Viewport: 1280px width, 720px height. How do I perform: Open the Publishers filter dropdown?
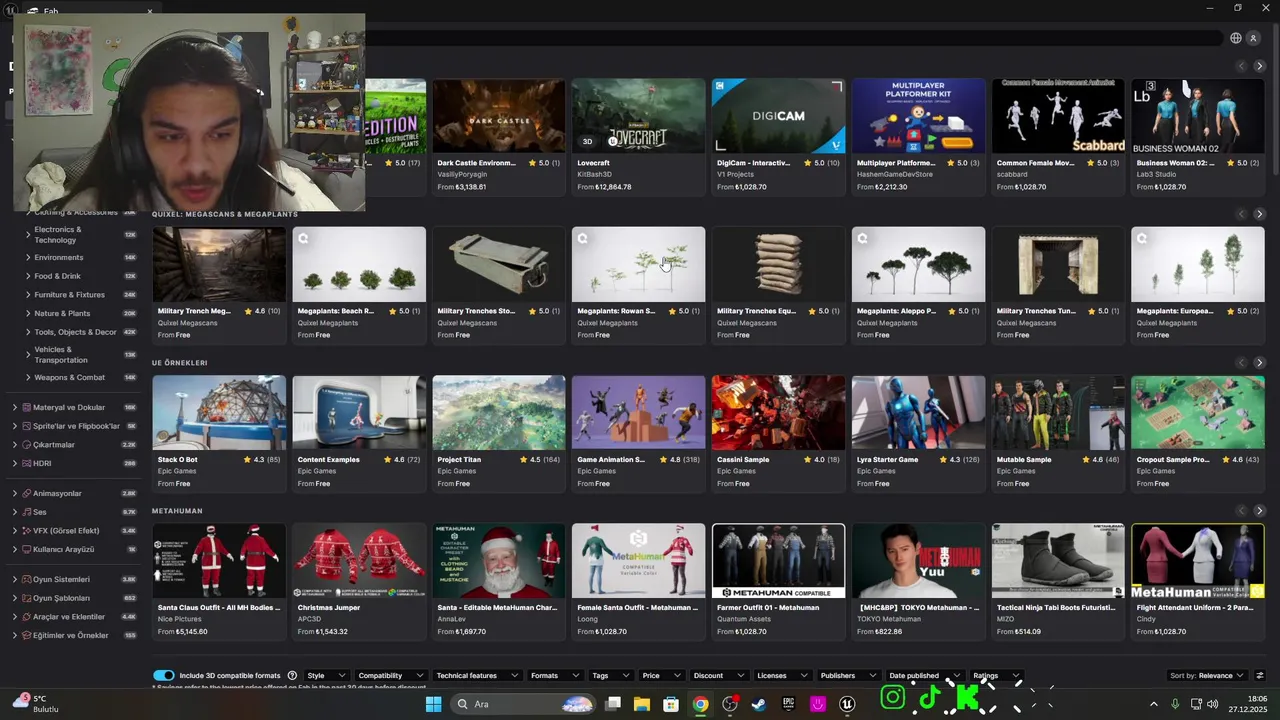(848, 675)
